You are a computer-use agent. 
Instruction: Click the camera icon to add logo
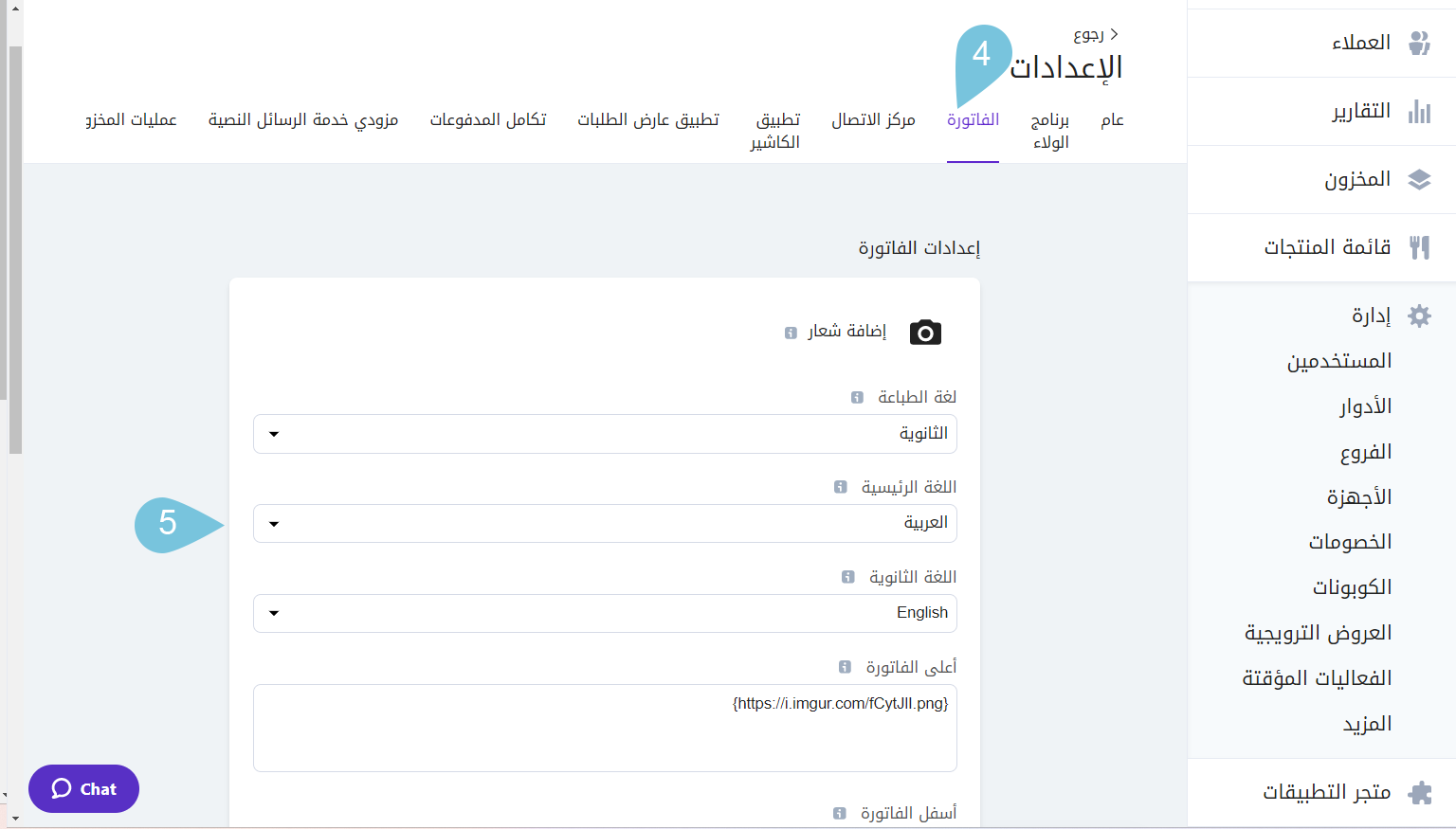[x=925, y=333]
